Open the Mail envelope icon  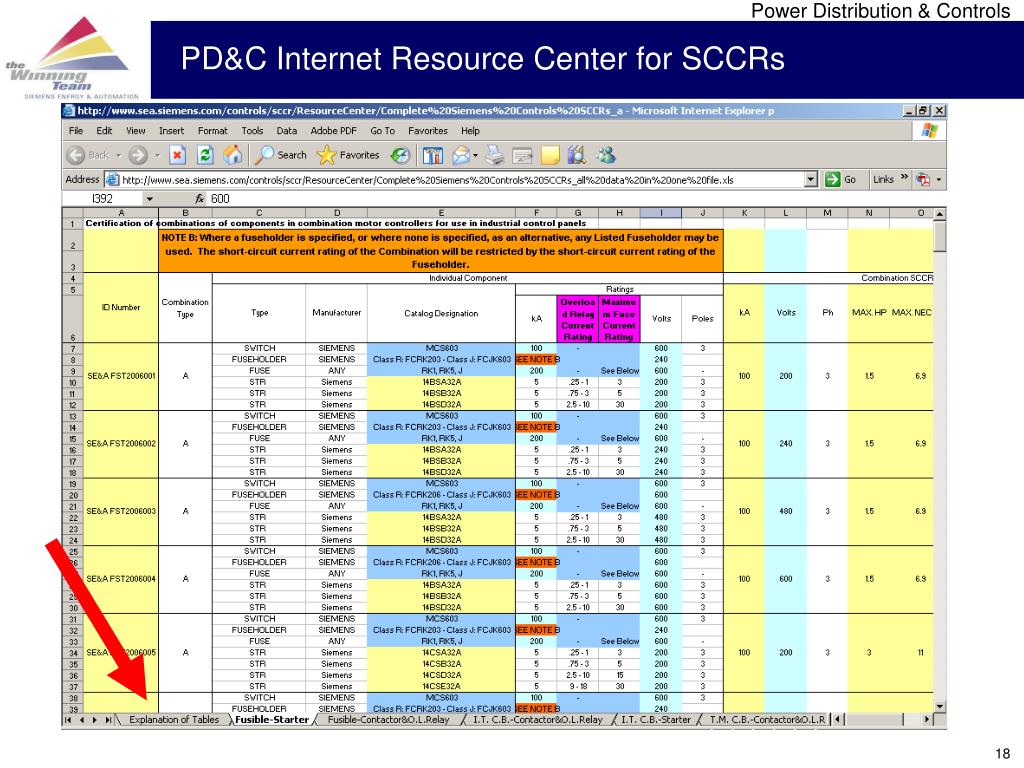click(461, 155)
